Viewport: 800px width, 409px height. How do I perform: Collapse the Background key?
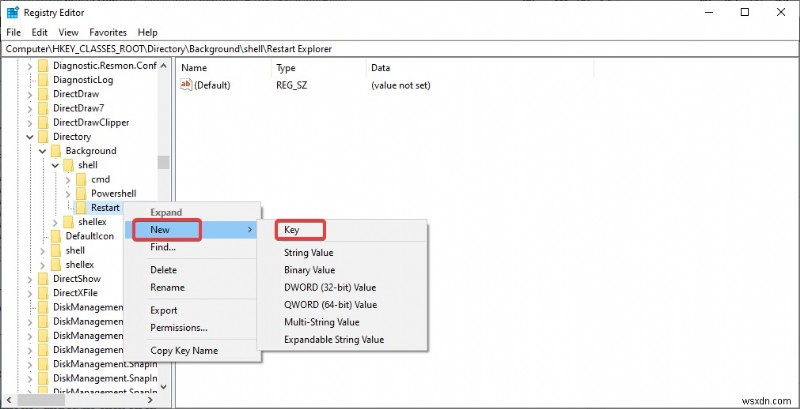[x=42, y=151]
